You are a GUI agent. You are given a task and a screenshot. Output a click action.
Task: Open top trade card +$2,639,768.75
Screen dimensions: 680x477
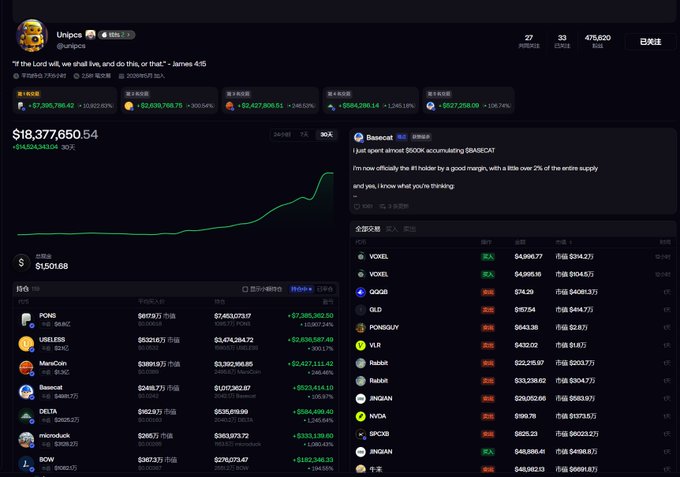(169, 101)
